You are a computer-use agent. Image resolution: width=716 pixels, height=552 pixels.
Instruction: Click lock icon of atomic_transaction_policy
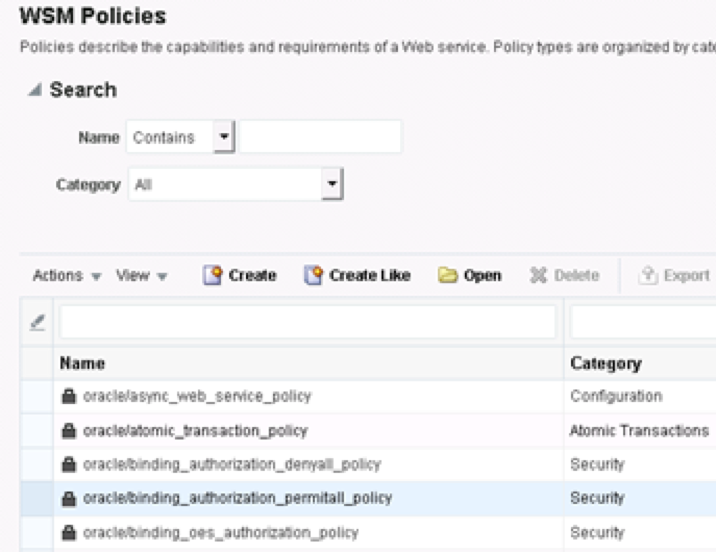pyautogui.click(x=69, y=431)
